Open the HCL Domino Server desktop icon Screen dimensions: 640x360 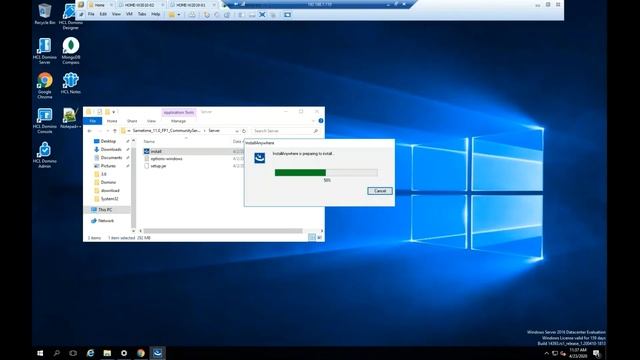click(44, 51)
